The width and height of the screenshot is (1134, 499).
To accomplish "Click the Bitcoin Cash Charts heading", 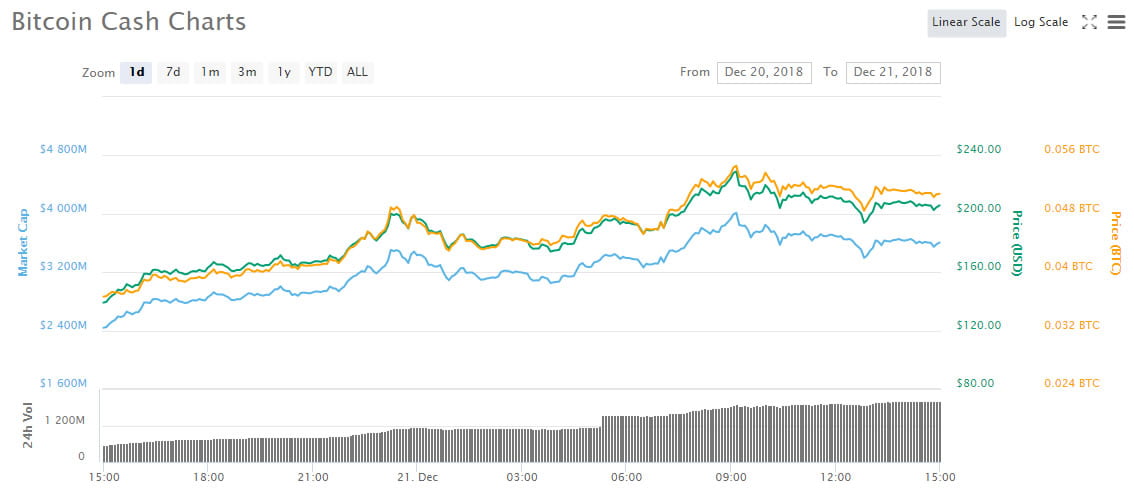I will pyautogui.click(x=129, y=22).
